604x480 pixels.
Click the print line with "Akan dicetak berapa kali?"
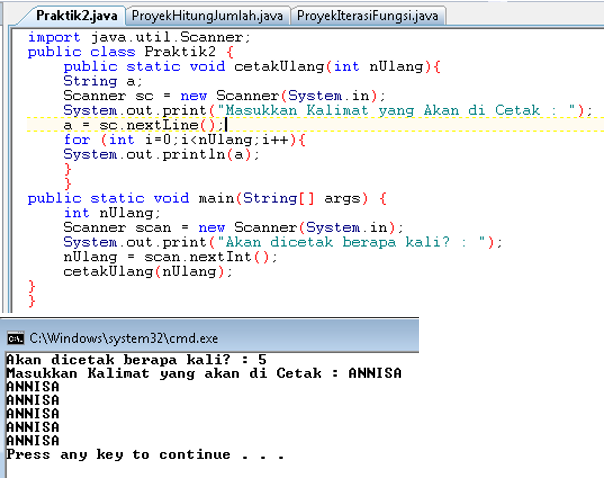click(x=283, y=242)
